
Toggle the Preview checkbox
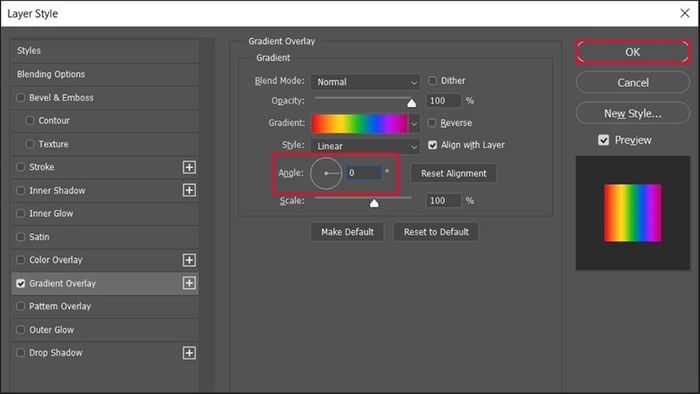tap(604, 140)
